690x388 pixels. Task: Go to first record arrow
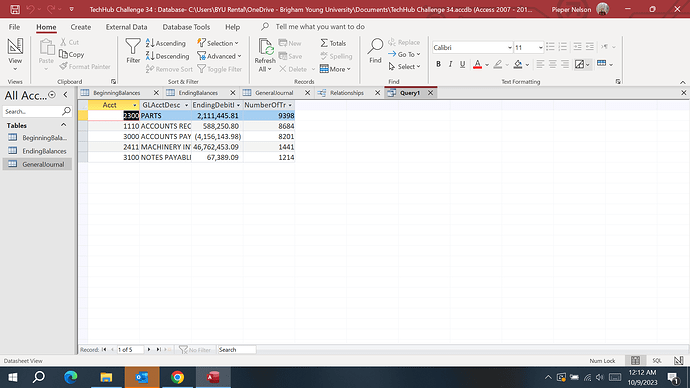[x=104, y=350]
